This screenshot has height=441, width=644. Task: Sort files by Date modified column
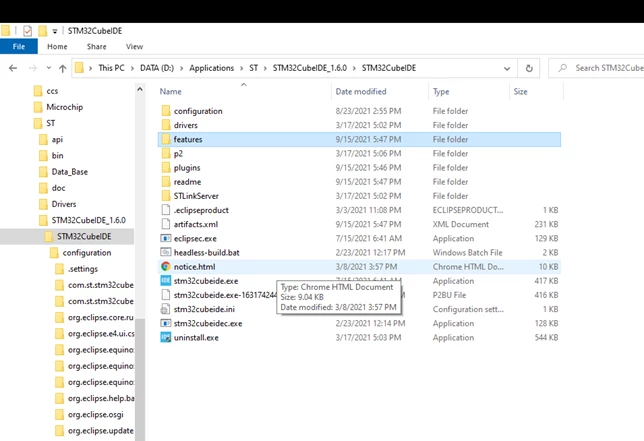point(361,92)
